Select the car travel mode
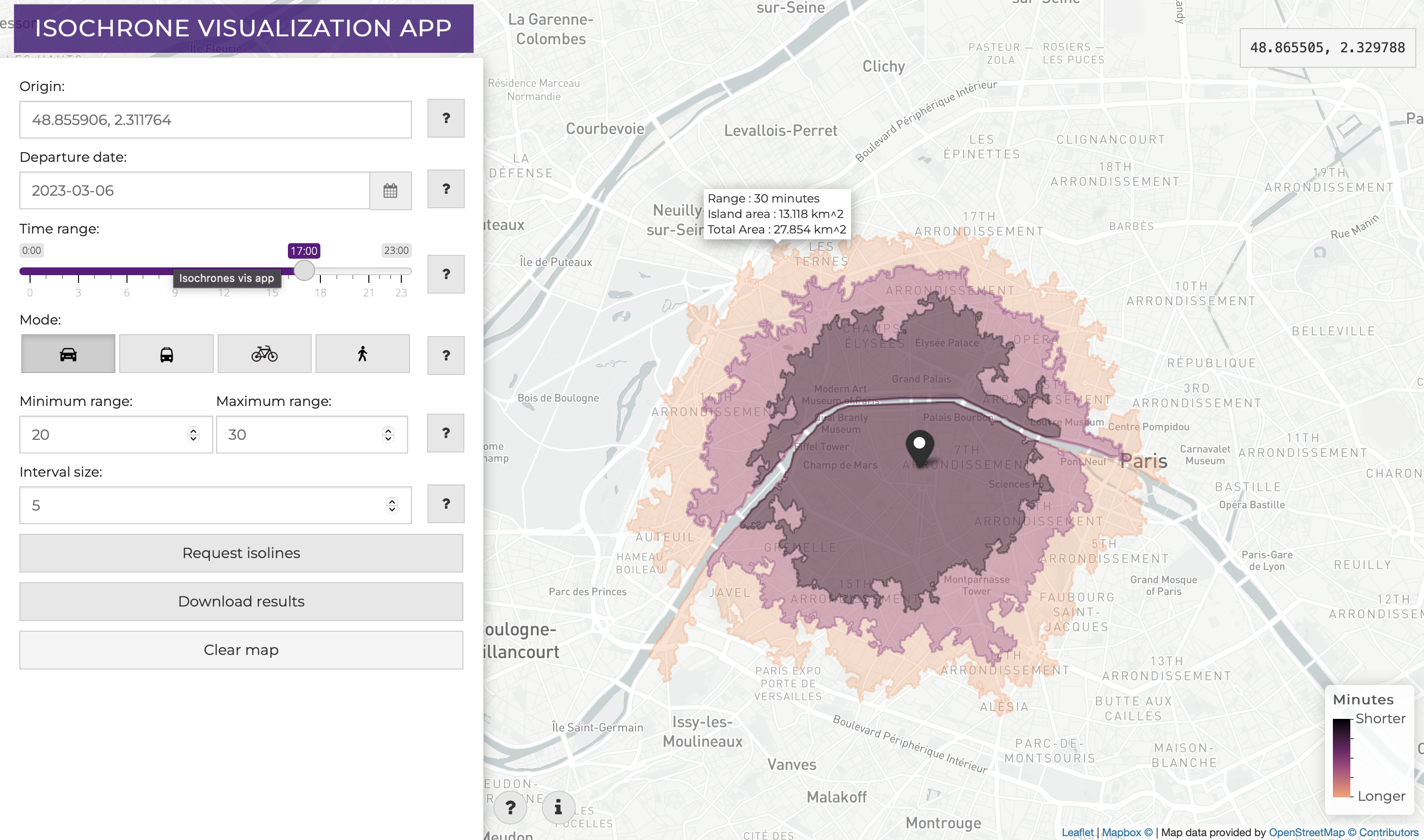 [68, 354]
